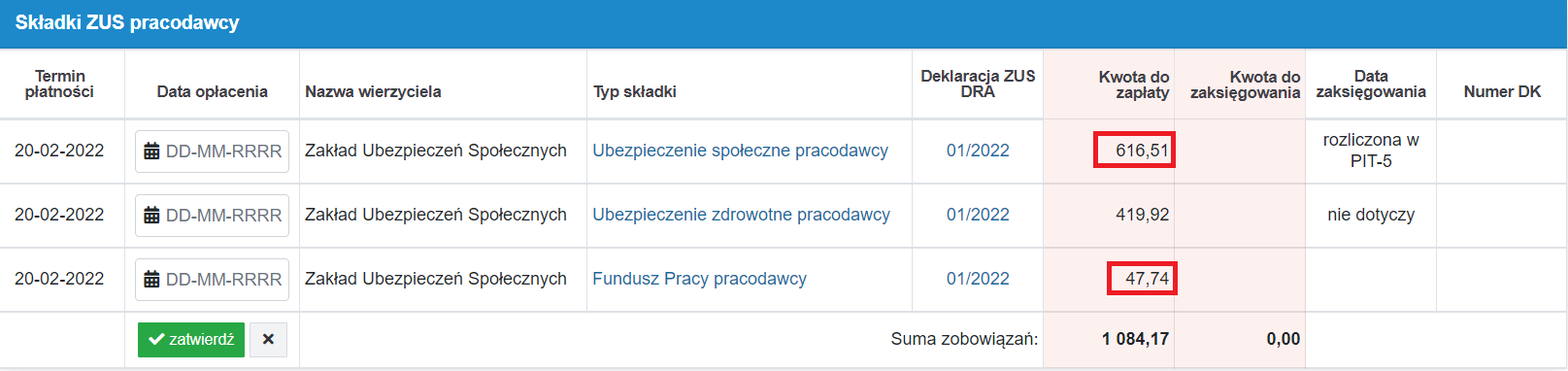Focus the date input for Fundusz Pracy row
The width and height of the screenshot is (1568, 371).
pyautogui.click(x=212, y=280)
